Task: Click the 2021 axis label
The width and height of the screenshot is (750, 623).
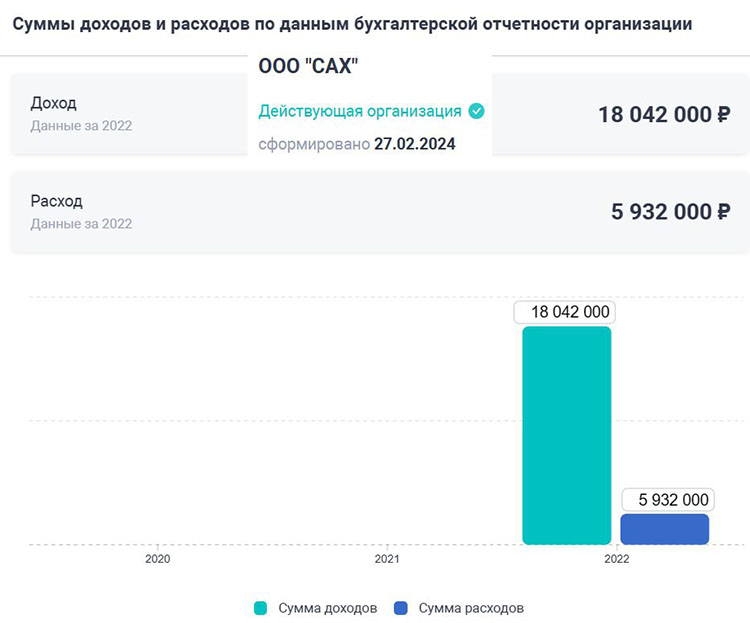Action: point(387,561)
